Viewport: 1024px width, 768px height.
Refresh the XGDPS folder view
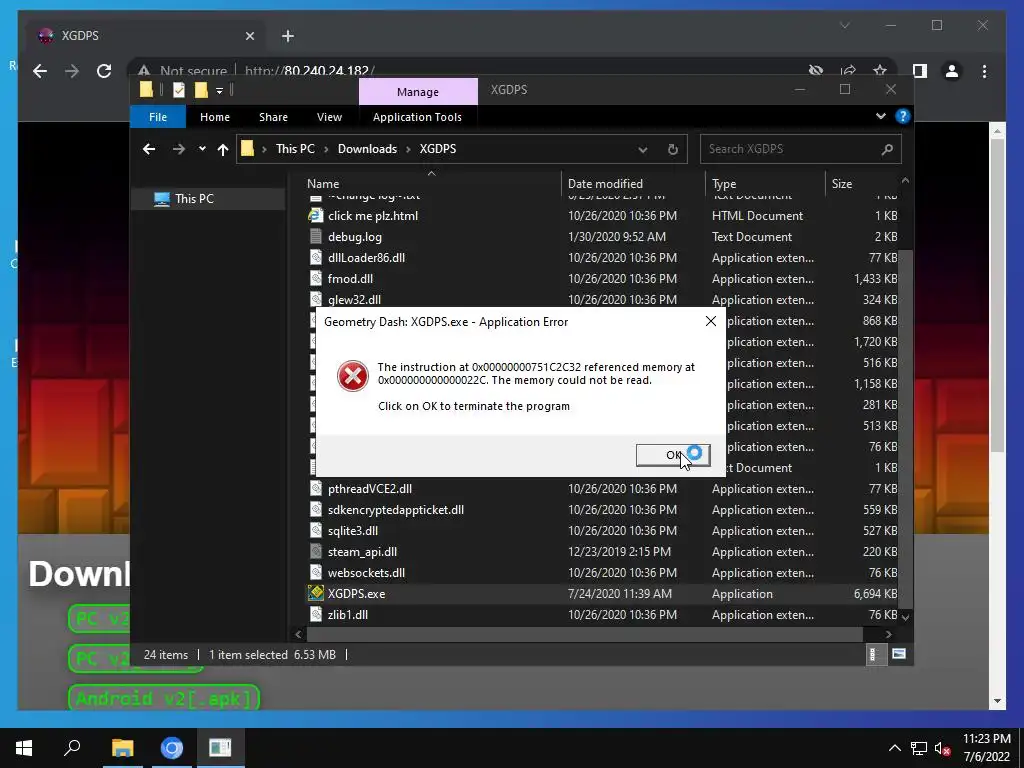point(673,150)
